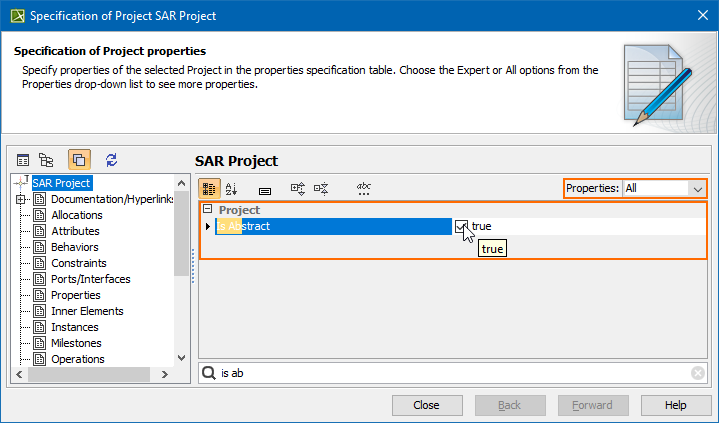Expand all property groups

(x=297, y=188)
